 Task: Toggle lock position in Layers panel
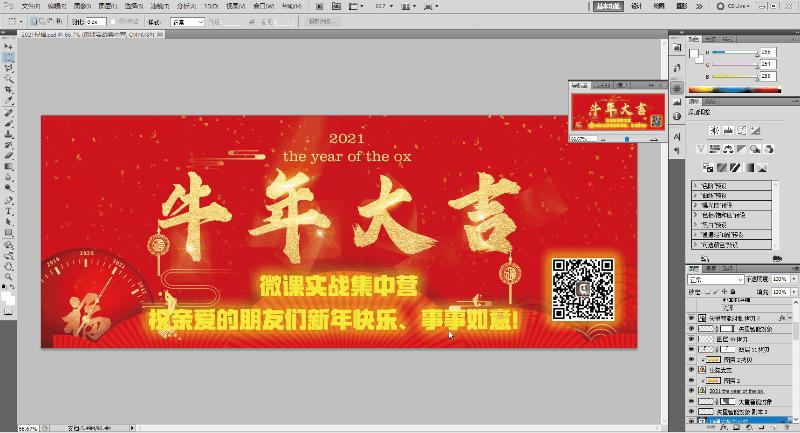(x=724, y=292)
